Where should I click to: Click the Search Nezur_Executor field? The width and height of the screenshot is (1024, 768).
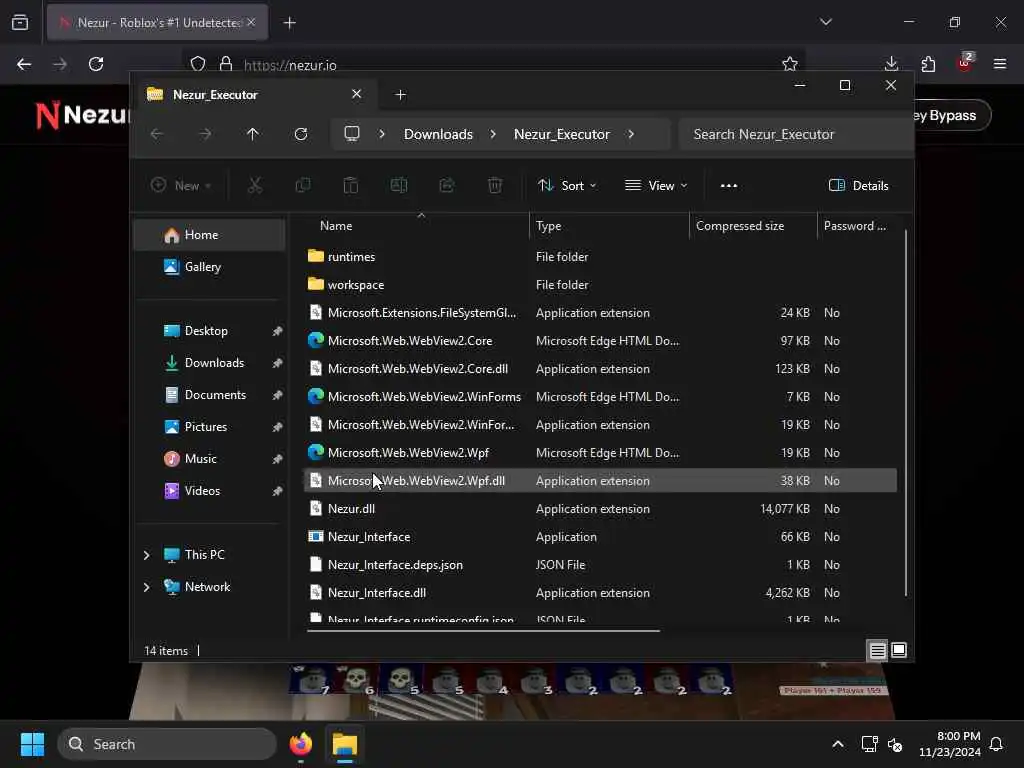(795, 134)
